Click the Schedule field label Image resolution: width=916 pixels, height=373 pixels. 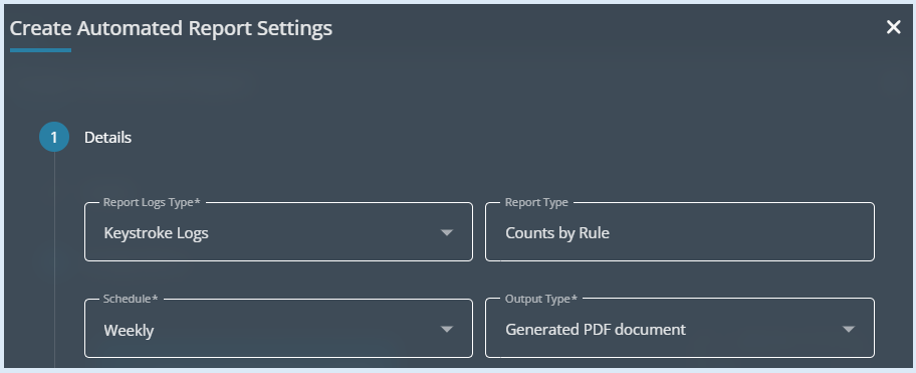[131, 299]
